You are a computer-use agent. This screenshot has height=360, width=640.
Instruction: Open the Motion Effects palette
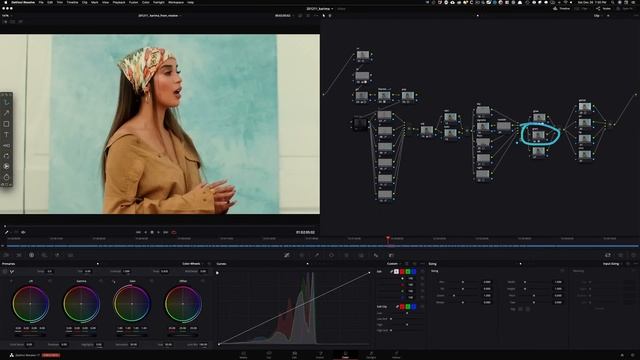70,255
